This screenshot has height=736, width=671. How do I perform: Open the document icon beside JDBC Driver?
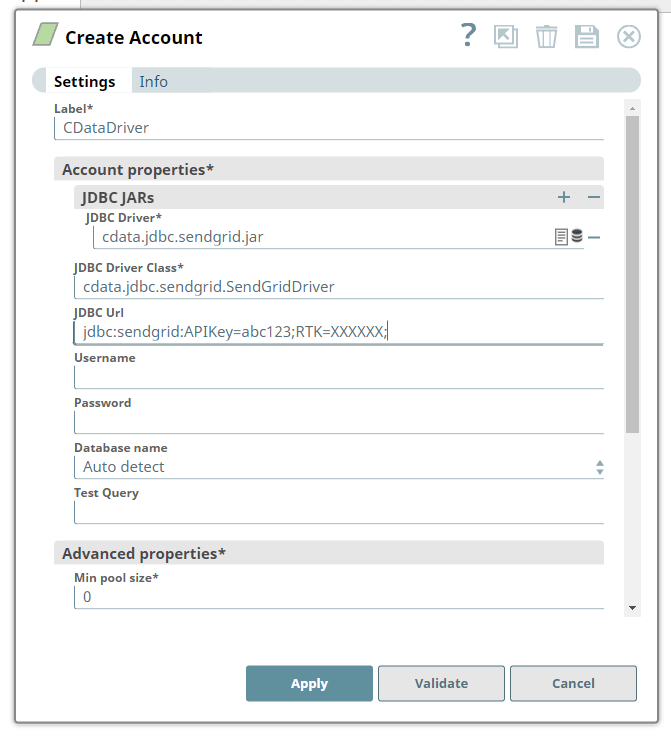[x=562, y=237]
